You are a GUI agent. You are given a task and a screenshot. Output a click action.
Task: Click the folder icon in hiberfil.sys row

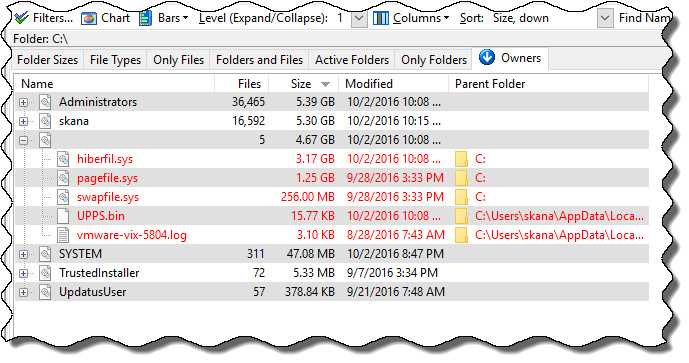461,159
